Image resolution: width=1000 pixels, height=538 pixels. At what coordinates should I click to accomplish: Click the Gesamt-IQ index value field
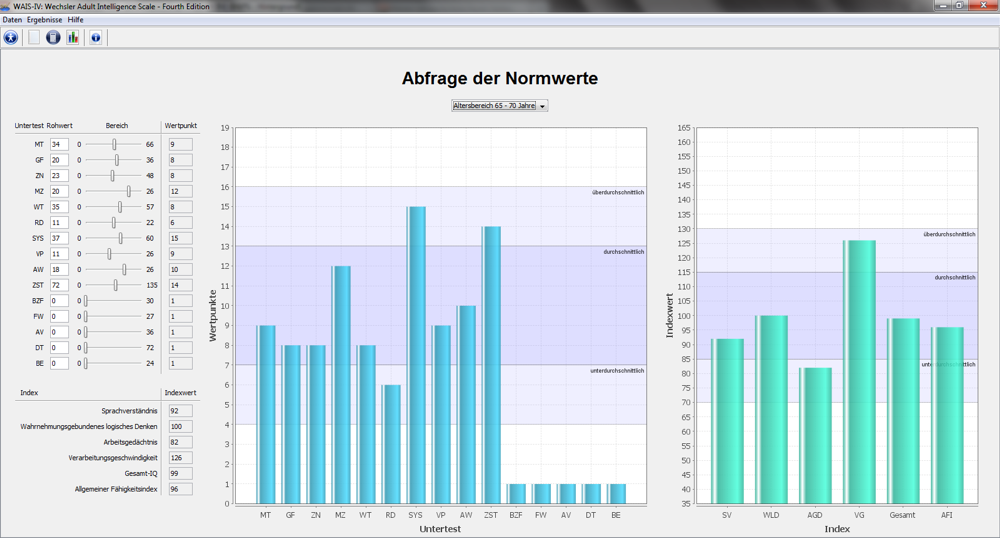point(180,473)
